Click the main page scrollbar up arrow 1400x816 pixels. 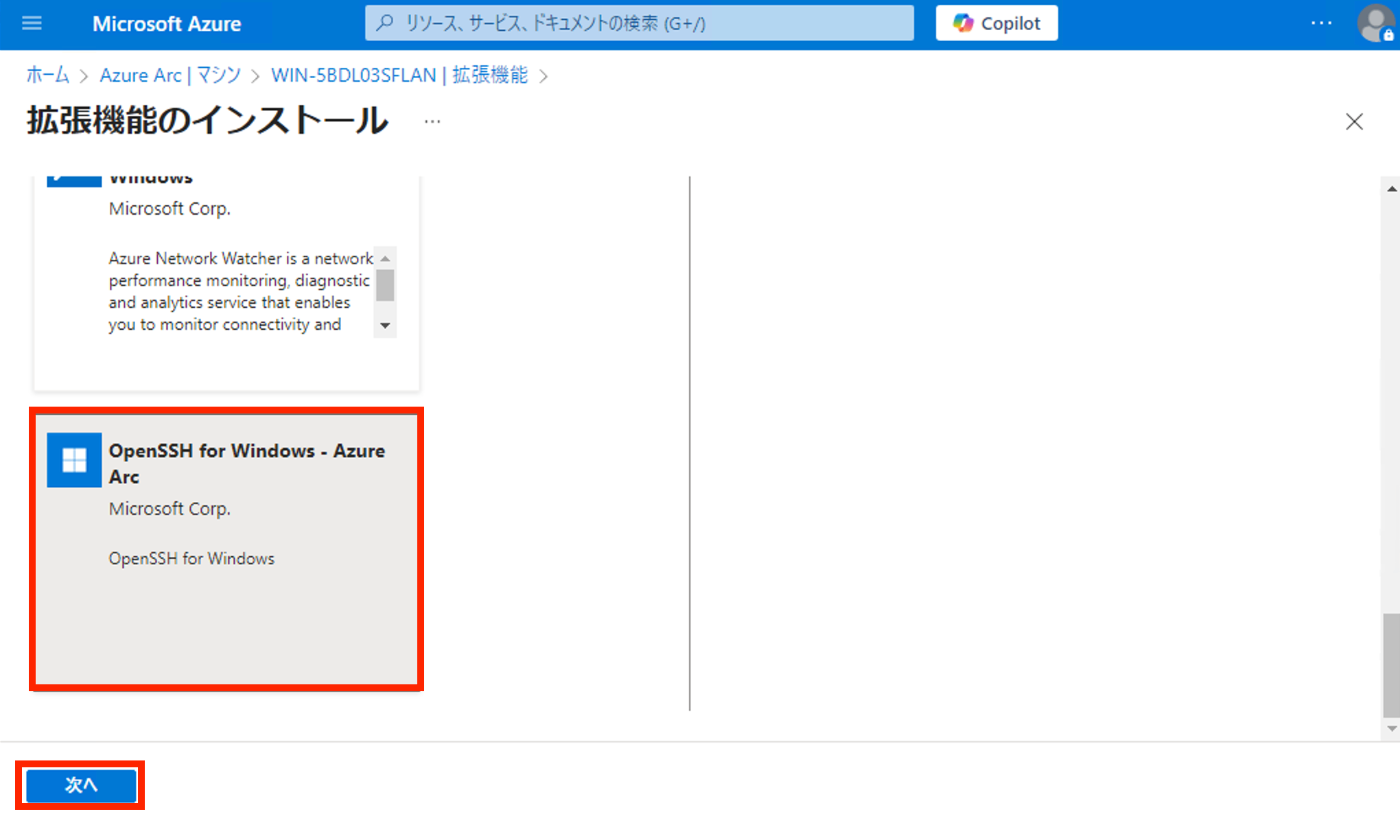click(x=1391, y=189)
